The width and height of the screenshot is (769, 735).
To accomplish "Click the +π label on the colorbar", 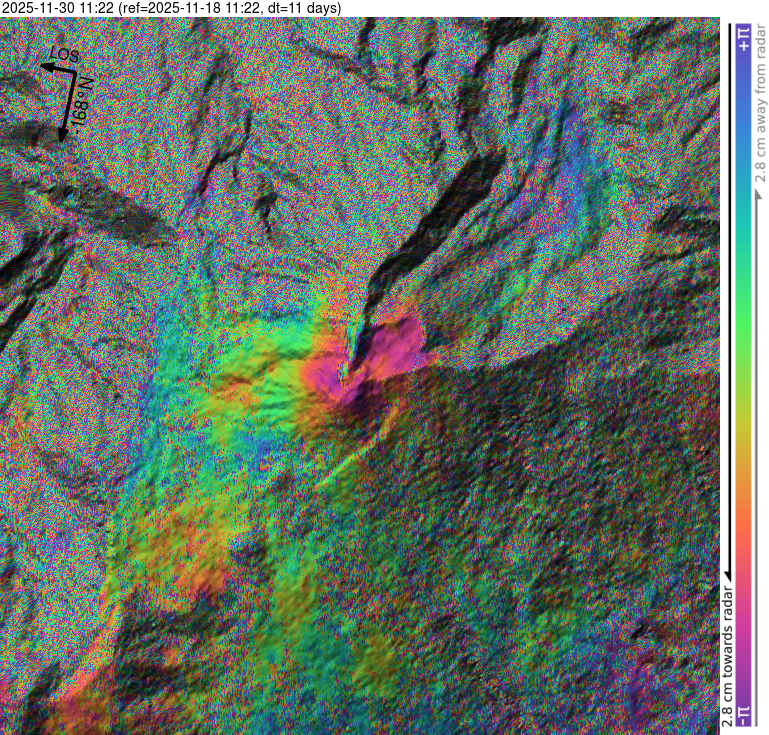I will (743, 39).
